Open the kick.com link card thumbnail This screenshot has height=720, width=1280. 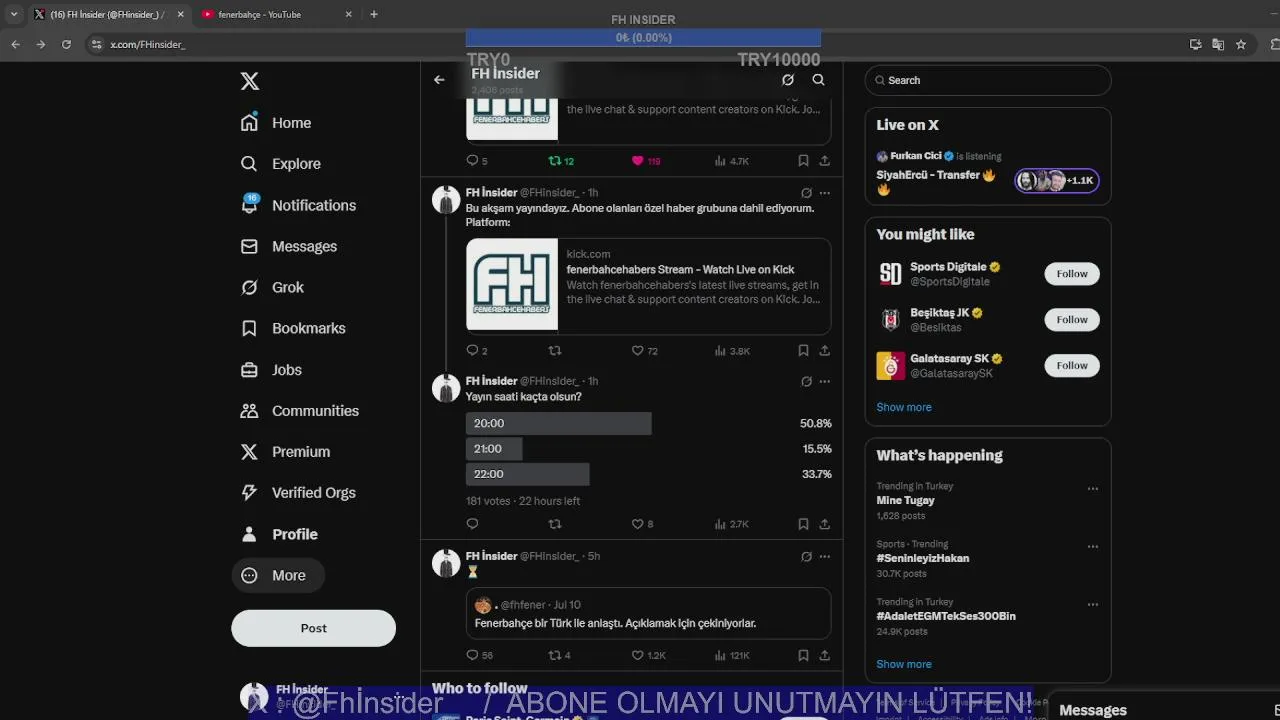512,284
